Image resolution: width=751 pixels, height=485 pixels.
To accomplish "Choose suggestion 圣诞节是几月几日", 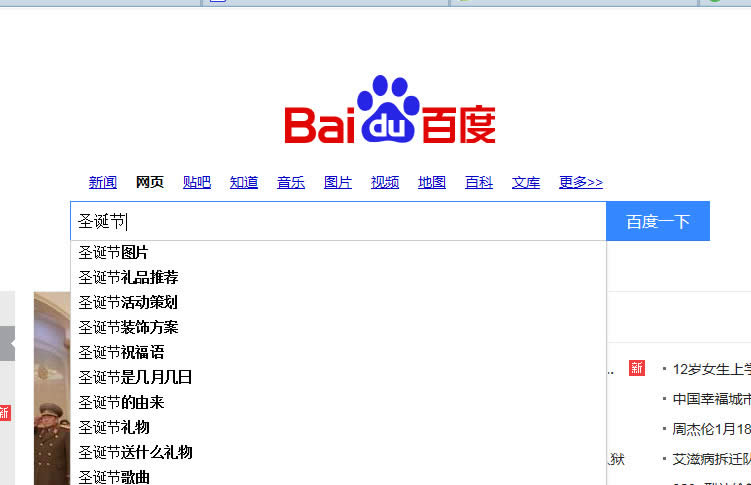I will (x=135, y=377).
